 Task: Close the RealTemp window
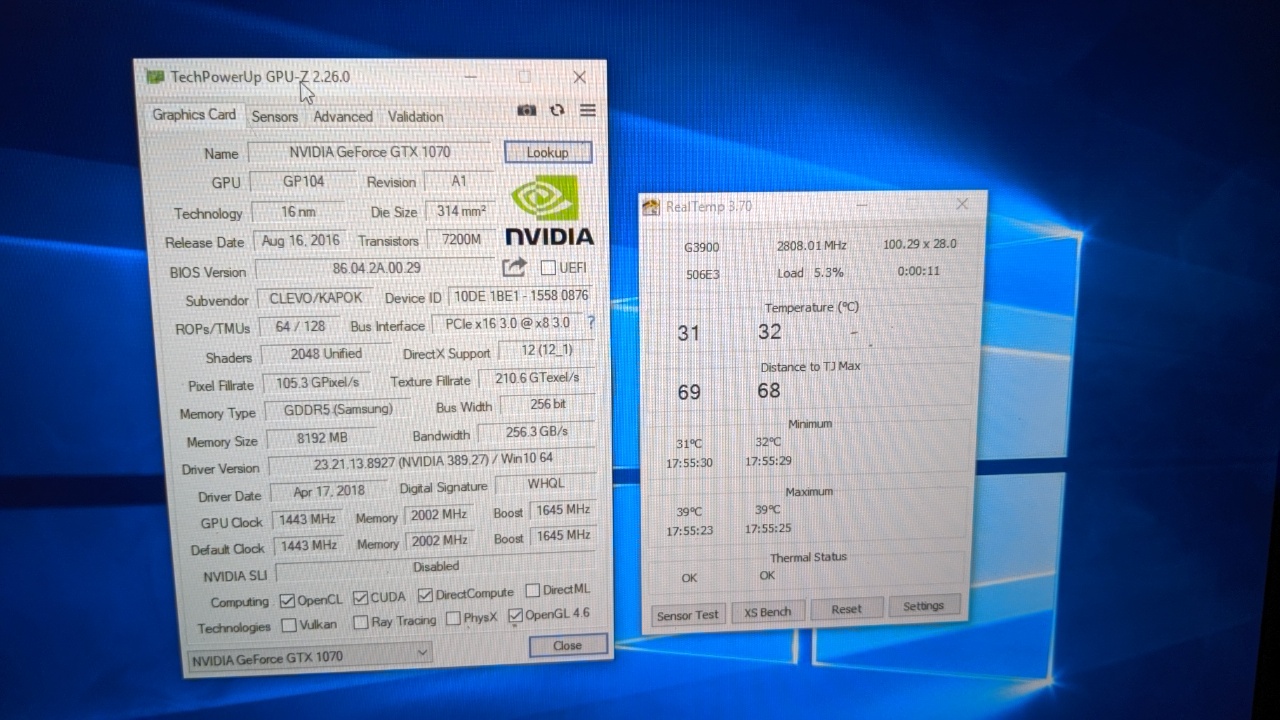(961, 204)
